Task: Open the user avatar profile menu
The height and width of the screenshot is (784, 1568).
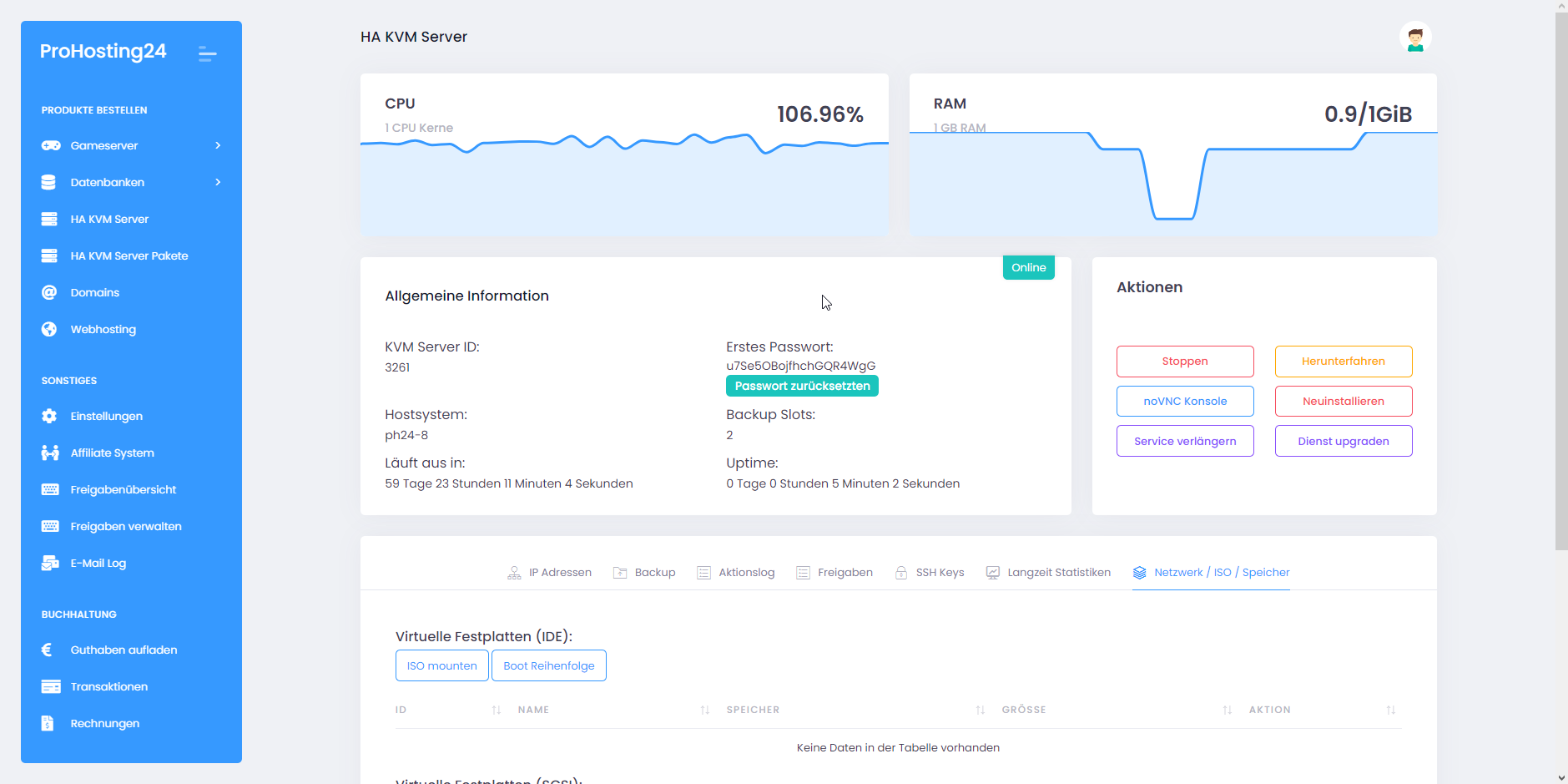Action: click(1414, 38)
